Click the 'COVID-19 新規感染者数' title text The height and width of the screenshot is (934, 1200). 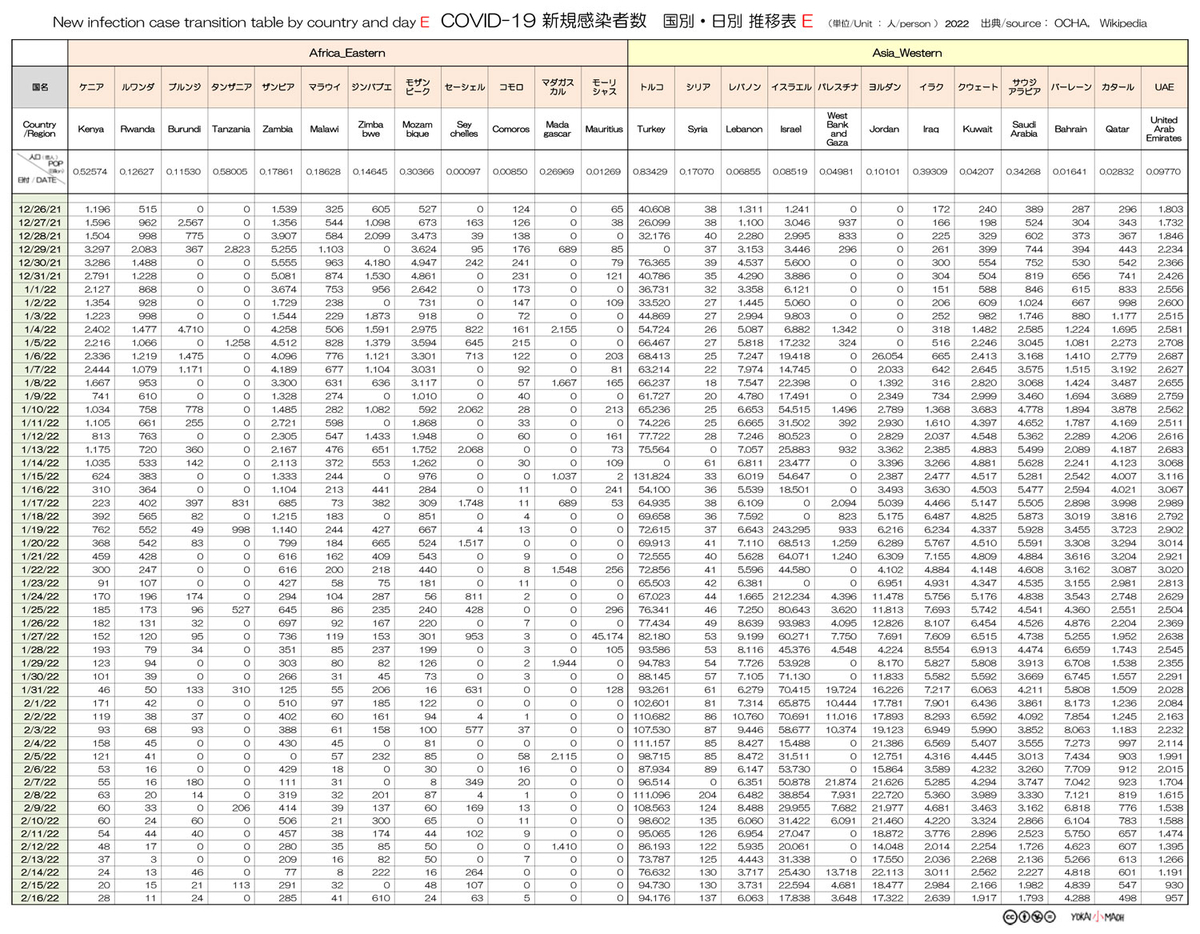(x=545, y=22)
